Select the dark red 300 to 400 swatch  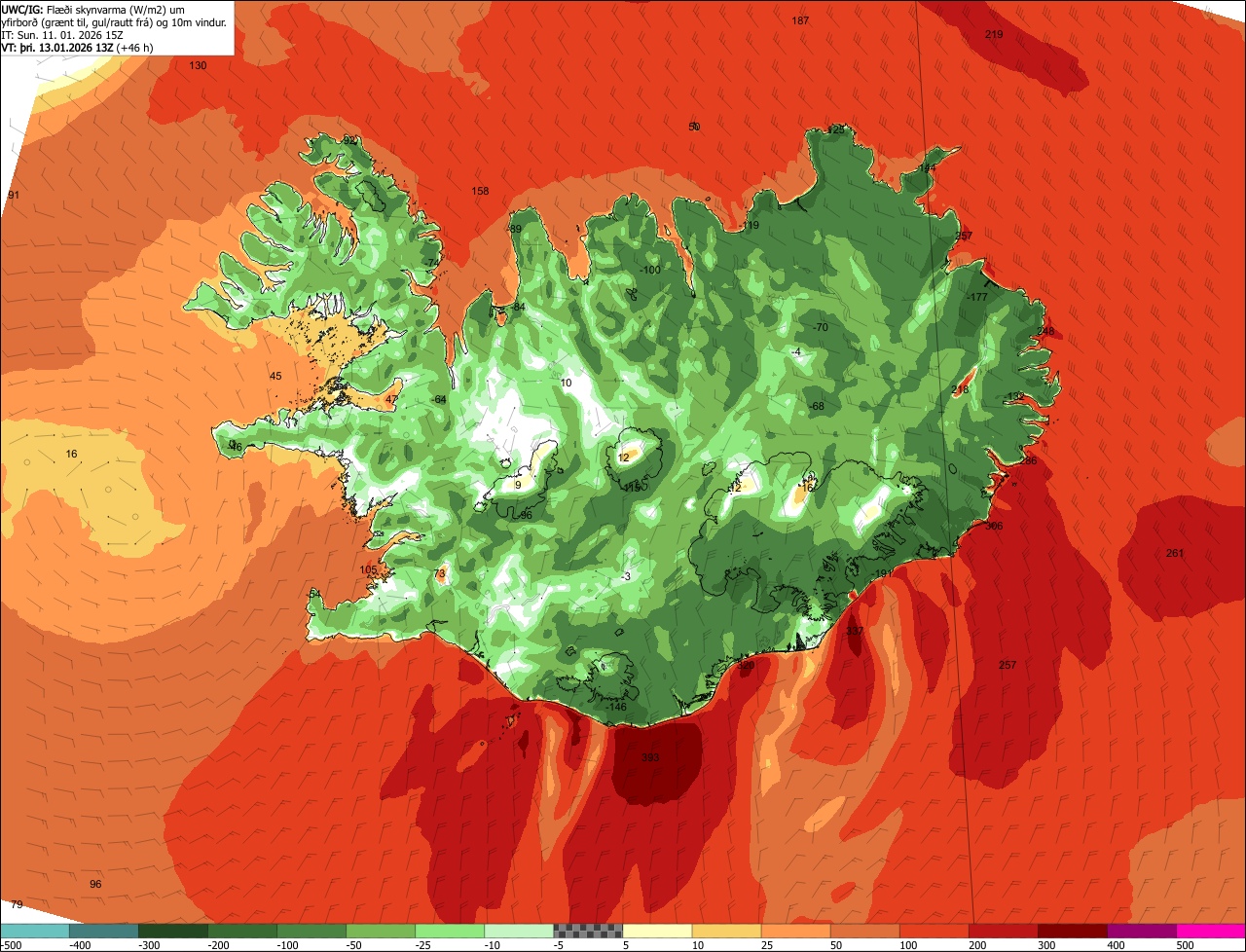1071,931
